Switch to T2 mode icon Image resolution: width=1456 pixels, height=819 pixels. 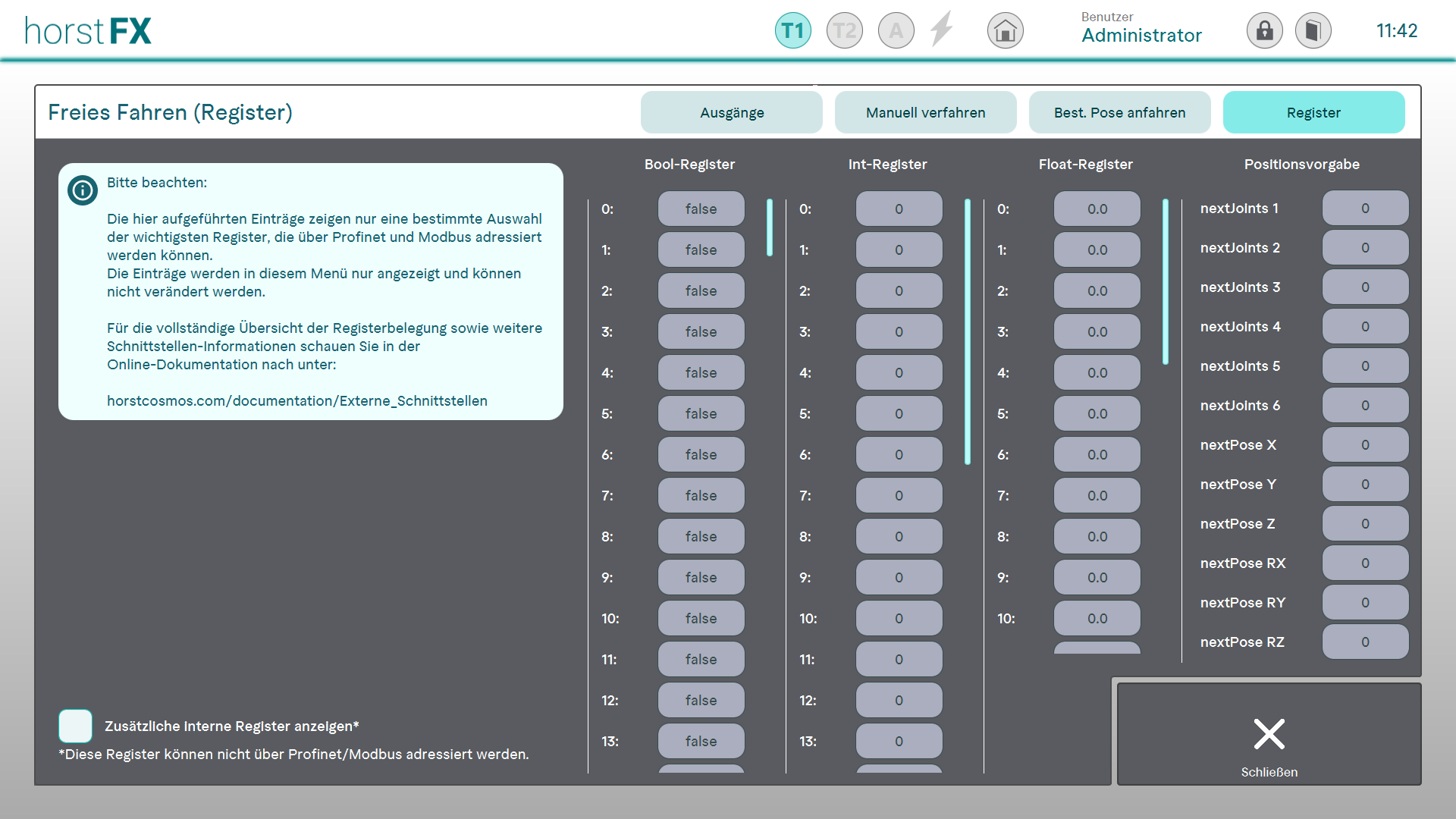[844, 31]
